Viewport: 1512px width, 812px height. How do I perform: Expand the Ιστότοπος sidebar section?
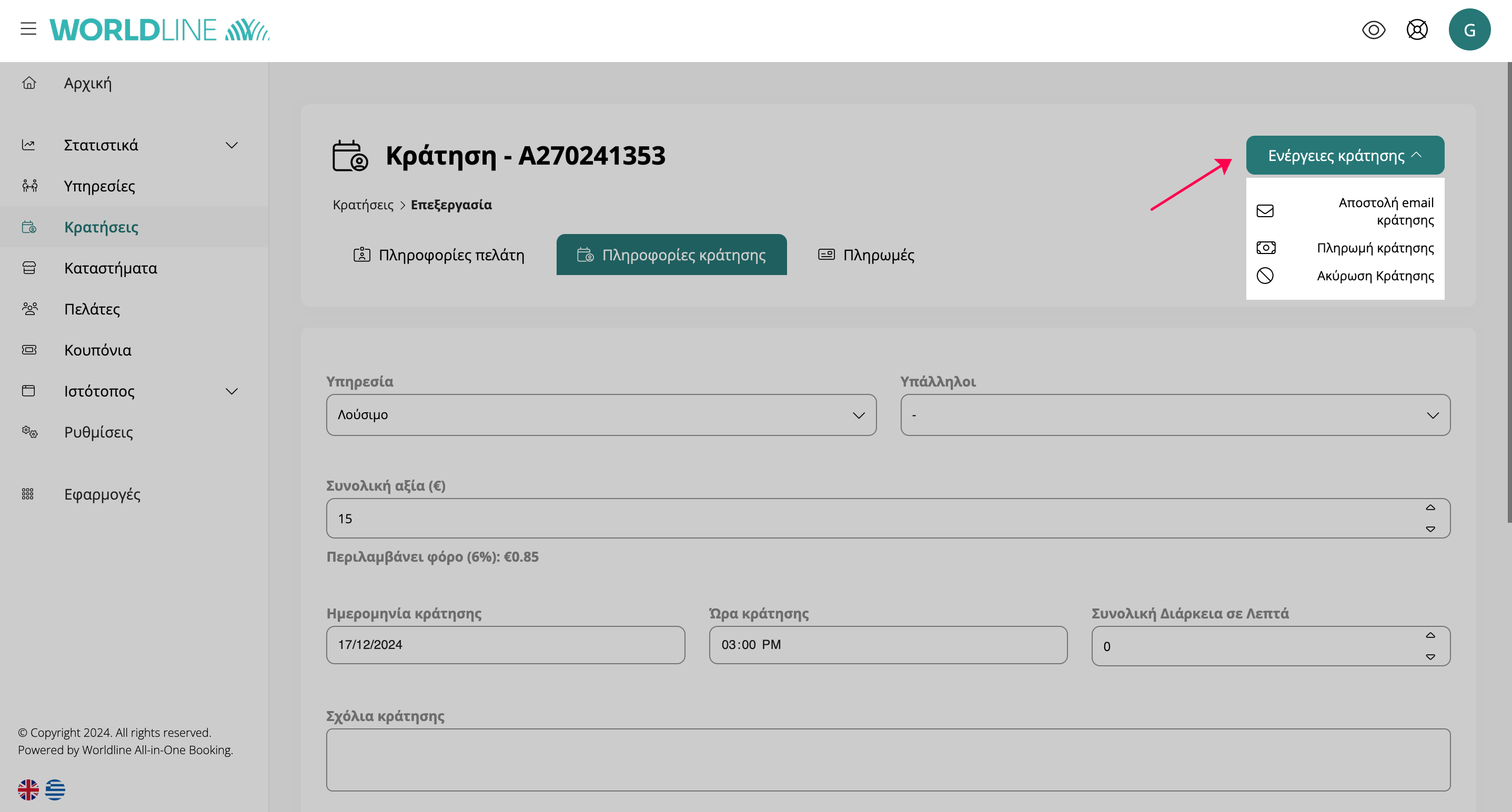[232, 391]
